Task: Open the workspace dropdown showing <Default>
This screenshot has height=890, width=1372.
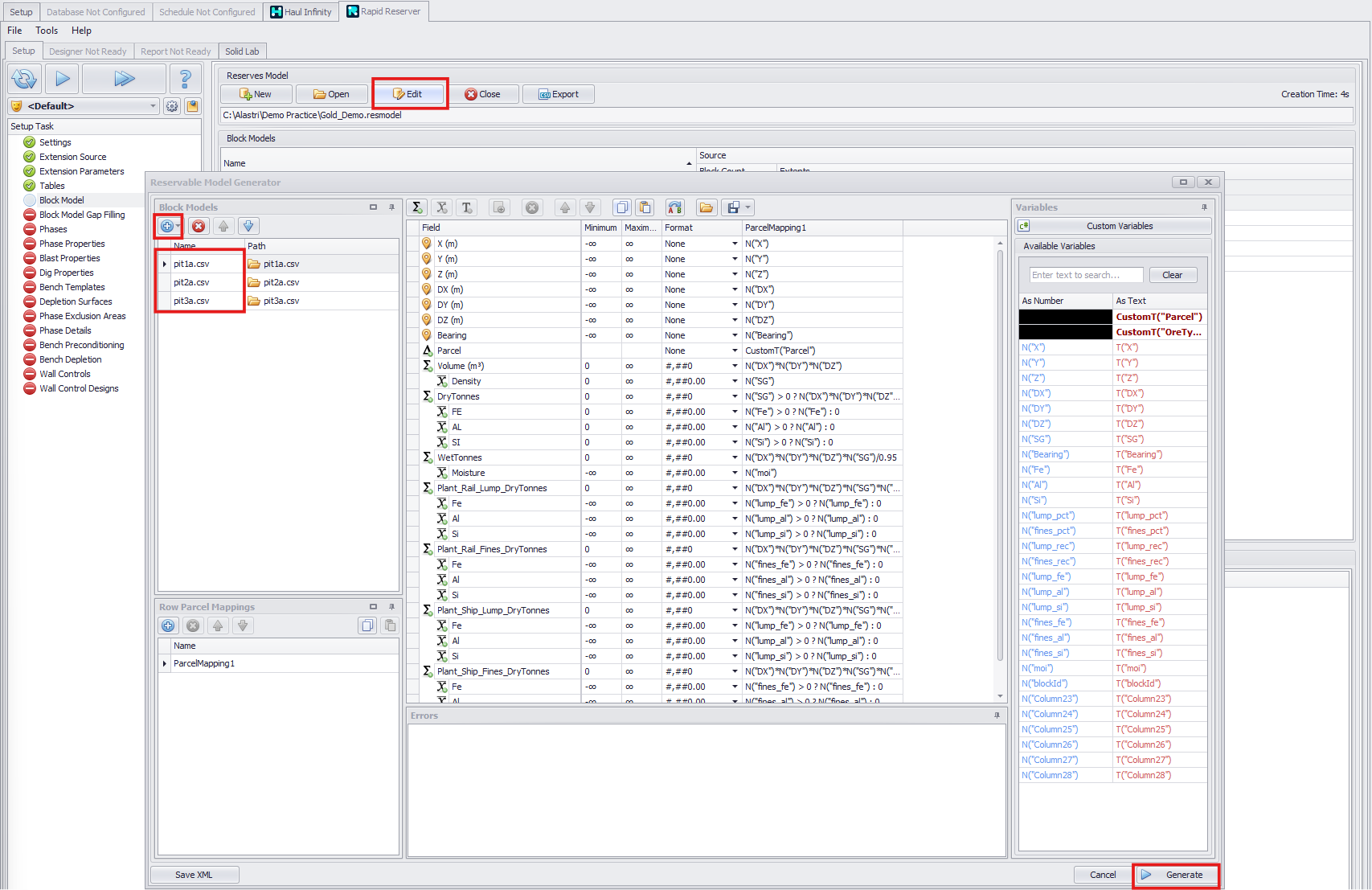Action: (153, 105)
